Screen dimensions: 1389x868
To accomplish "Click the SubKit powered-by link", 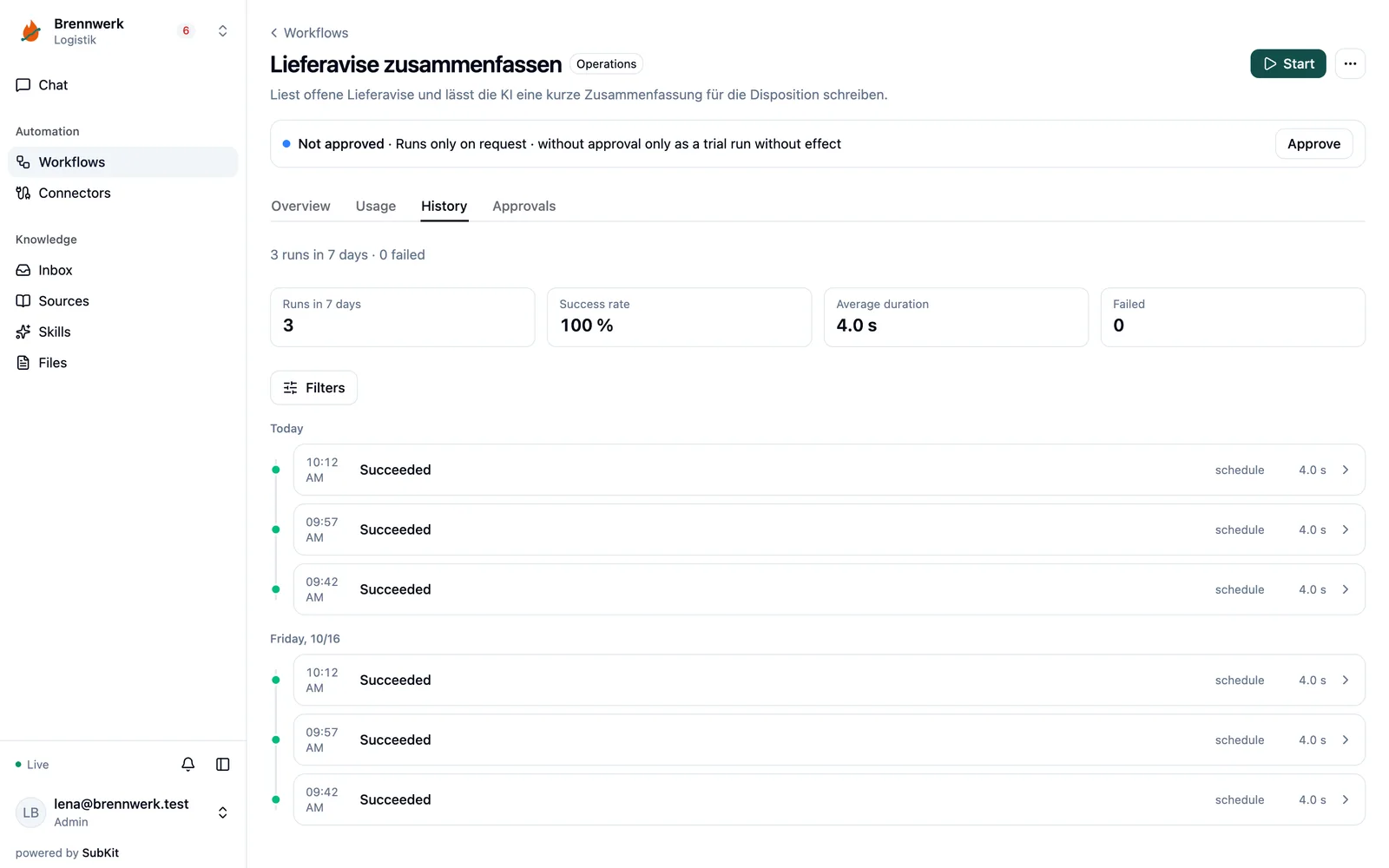I will [x=101, y=853].
